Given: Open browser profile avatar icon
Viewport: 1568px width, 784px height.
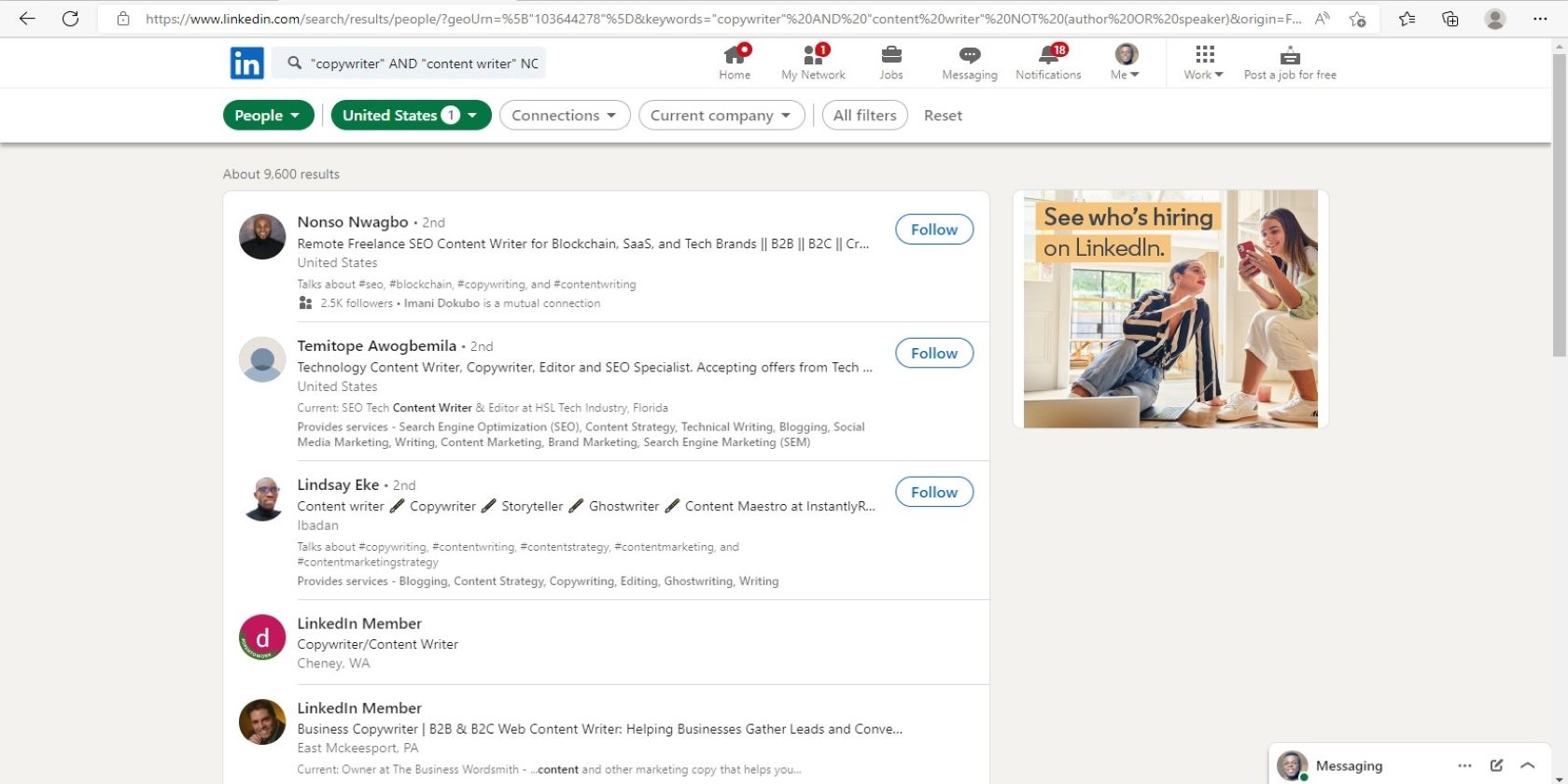Looking at the screenshot, I should 1495,19.
